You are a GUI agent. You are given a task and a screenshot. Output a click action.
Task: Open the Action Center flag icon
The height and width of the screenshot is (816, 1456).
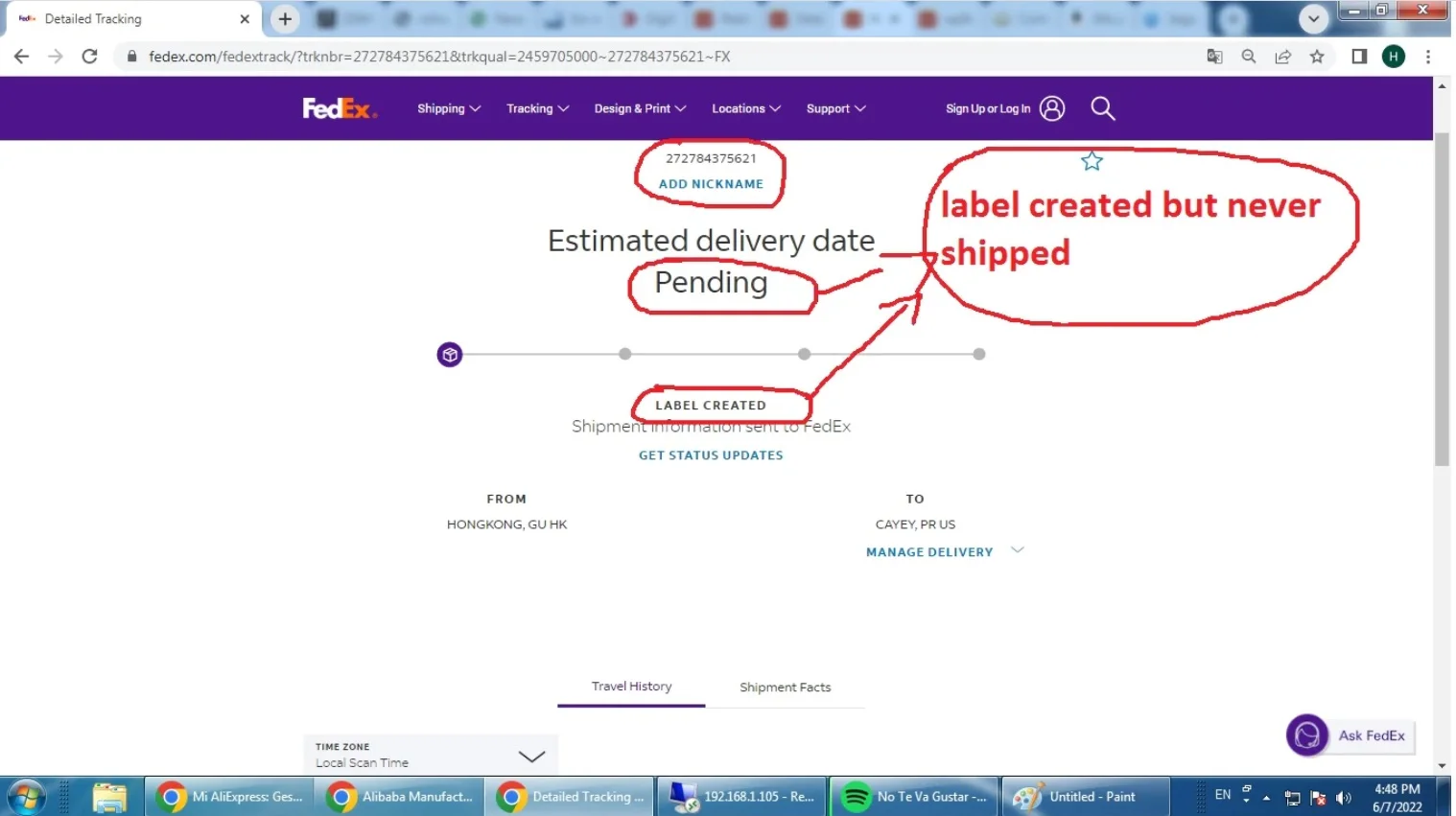pos(1319,798)
